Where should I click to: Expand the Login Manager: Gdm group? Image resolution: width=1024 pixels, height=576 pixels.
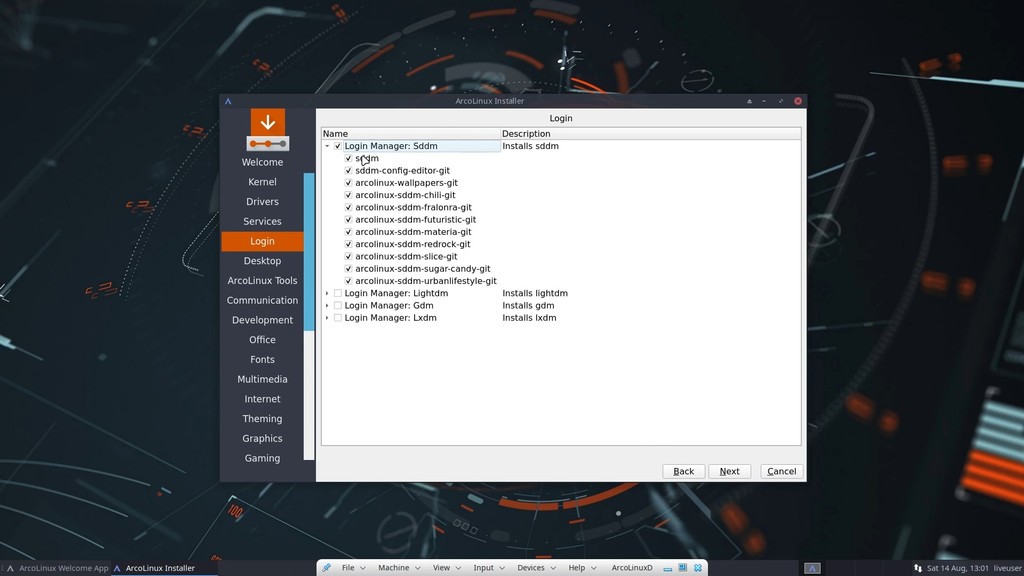(x=327, y=306)
